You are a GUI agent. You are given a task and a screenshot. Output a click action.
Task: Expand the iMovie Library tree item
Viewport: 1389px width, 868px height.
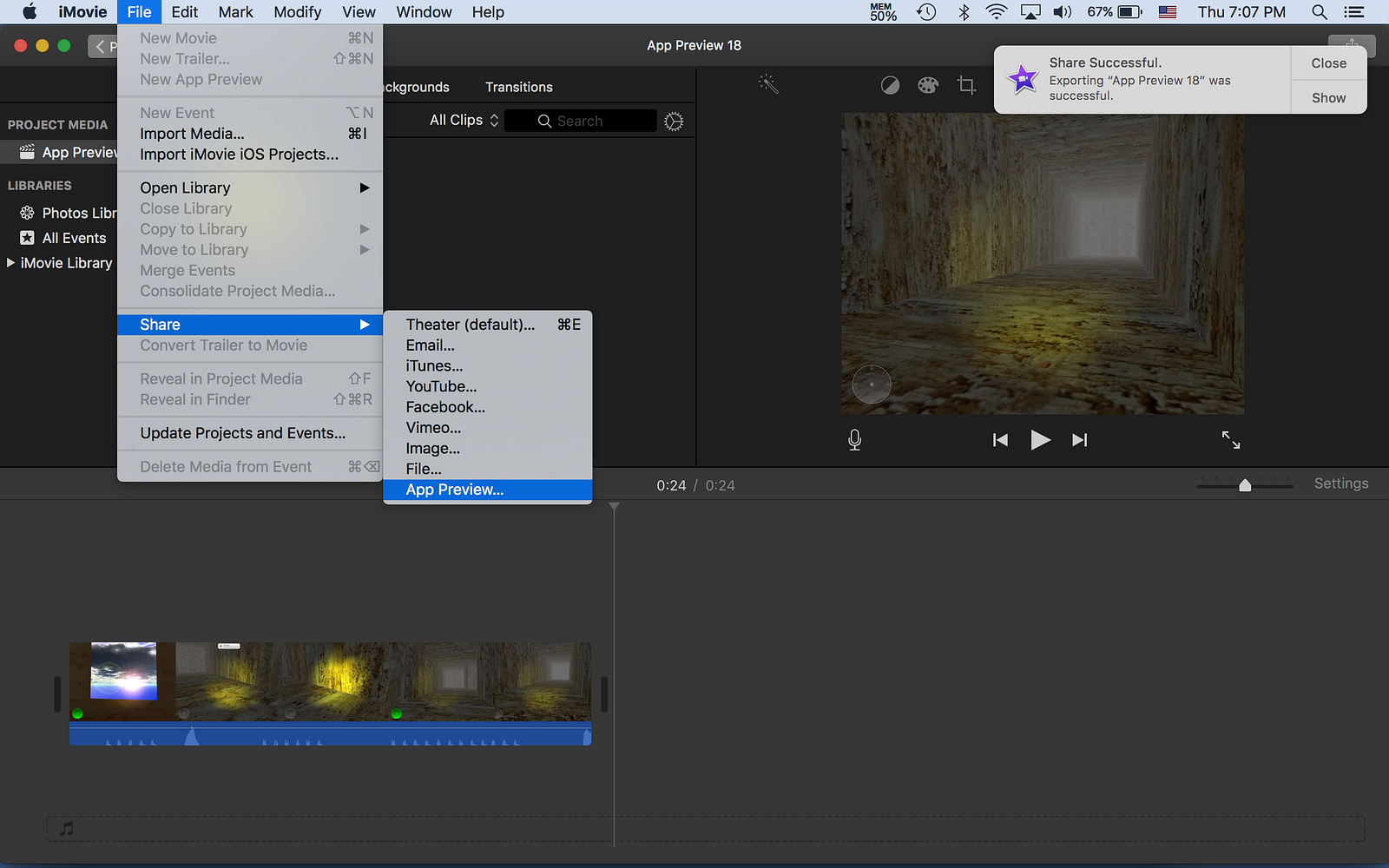[x=10, y=263]
